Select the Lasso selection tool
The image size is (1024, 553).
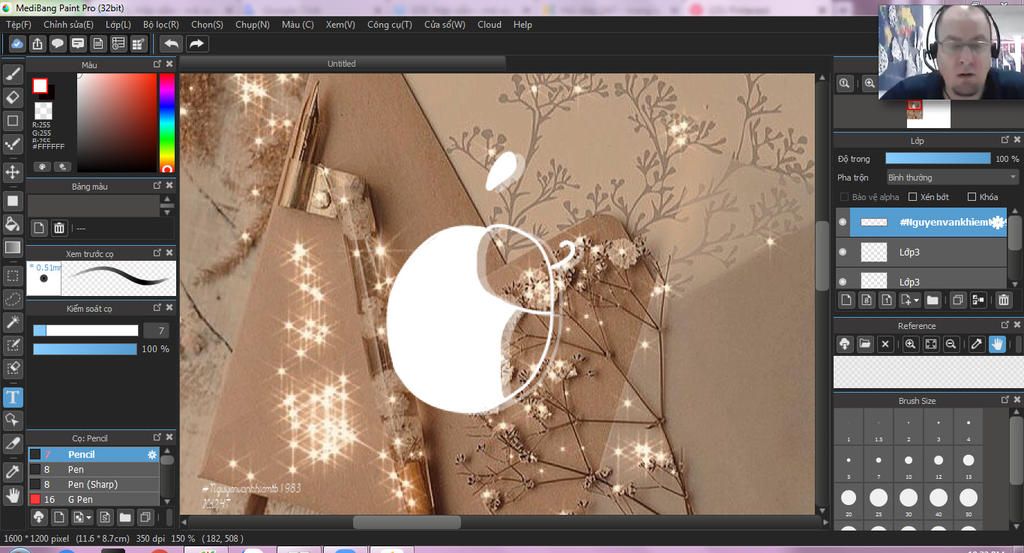[12, 299]
